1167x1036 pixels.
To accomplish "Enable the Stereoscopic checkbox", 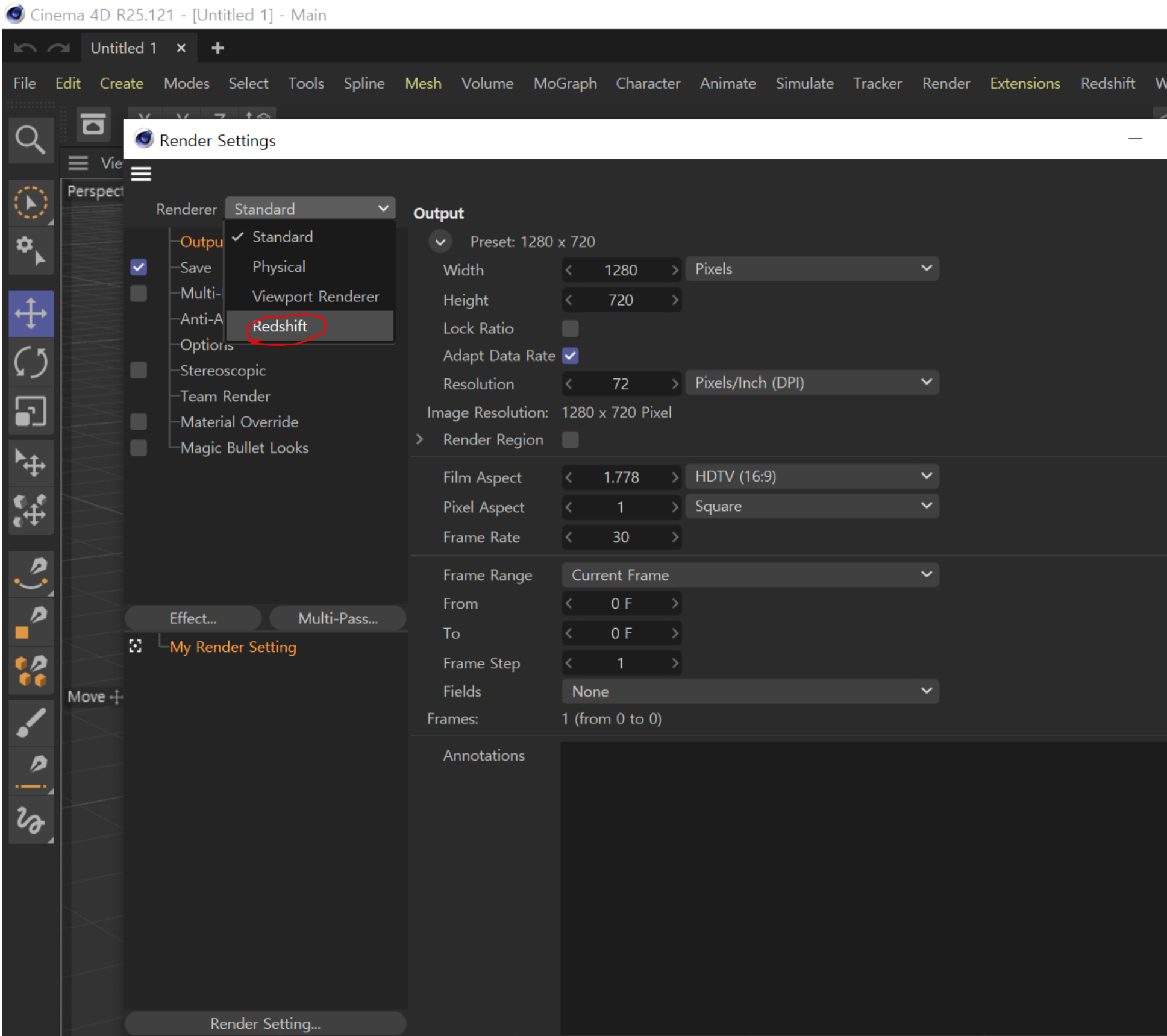I will pyautogui.click(x=139, y=370).
